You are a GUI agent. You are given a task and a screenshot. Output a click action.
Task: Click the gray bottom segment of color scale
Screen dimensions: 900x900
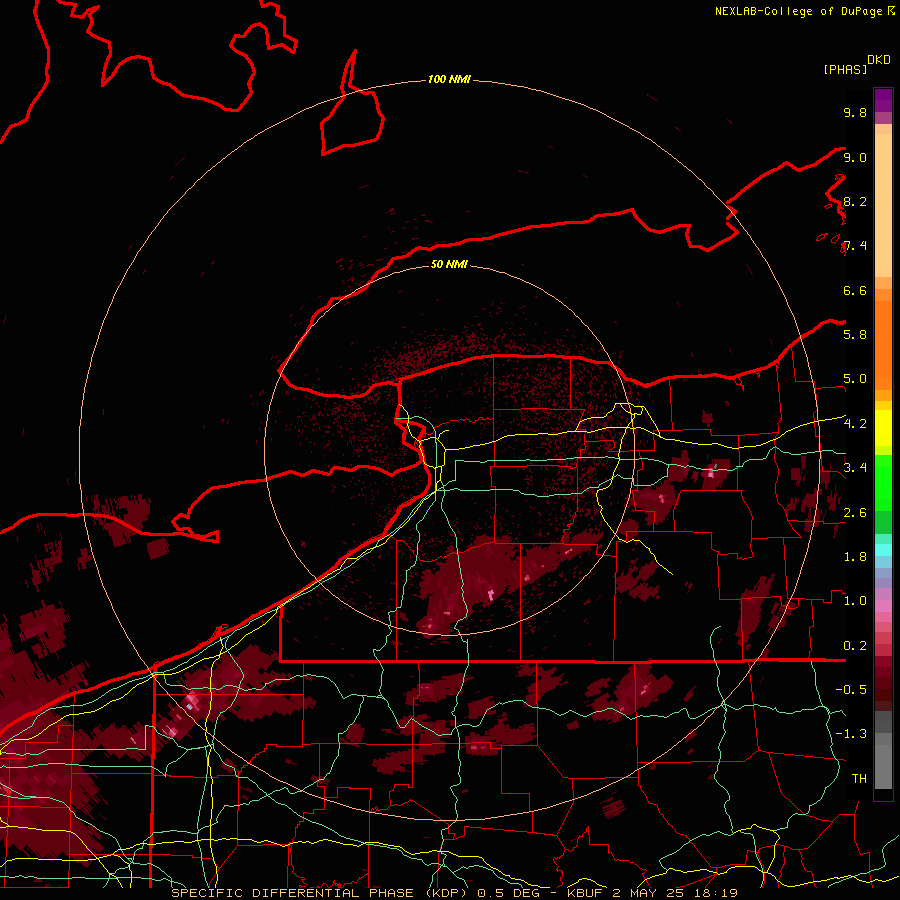pyautogui.click(x=883, y=752)
